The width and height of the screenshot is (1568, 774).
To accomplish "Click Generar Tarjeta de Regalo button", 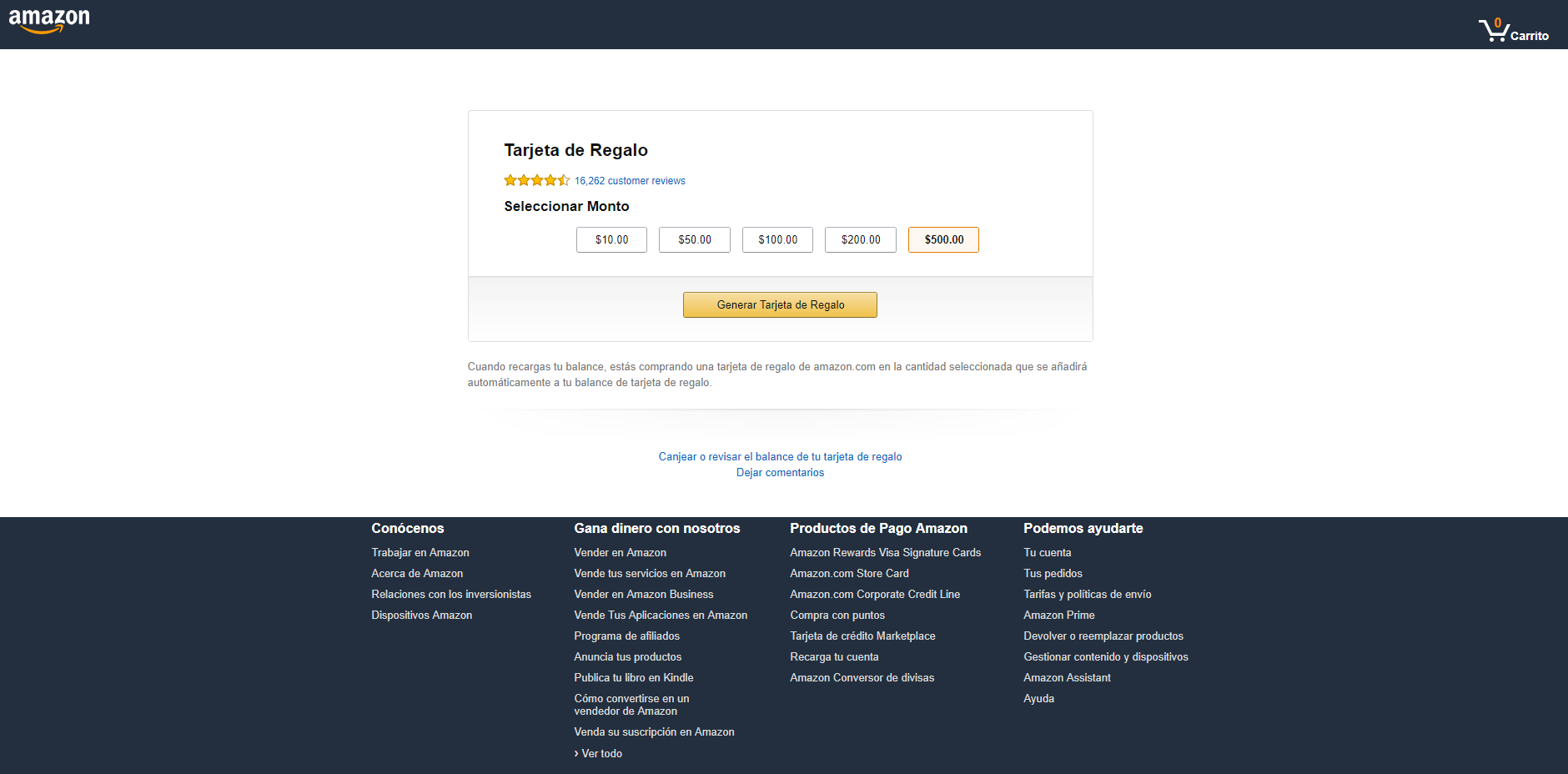I will click(780, 304).
